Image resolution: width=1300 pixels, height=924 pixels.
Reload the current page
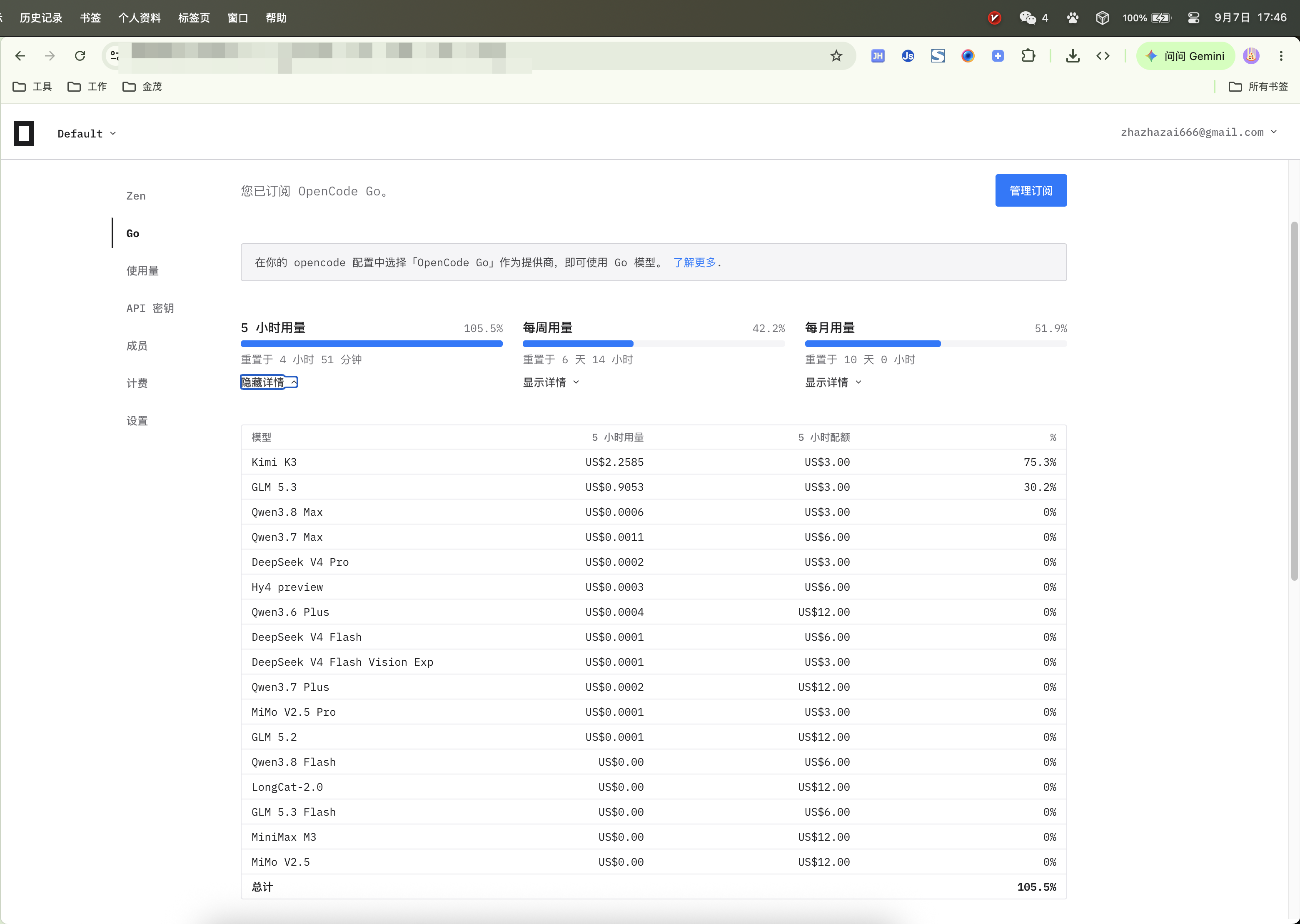click(80, 56)
